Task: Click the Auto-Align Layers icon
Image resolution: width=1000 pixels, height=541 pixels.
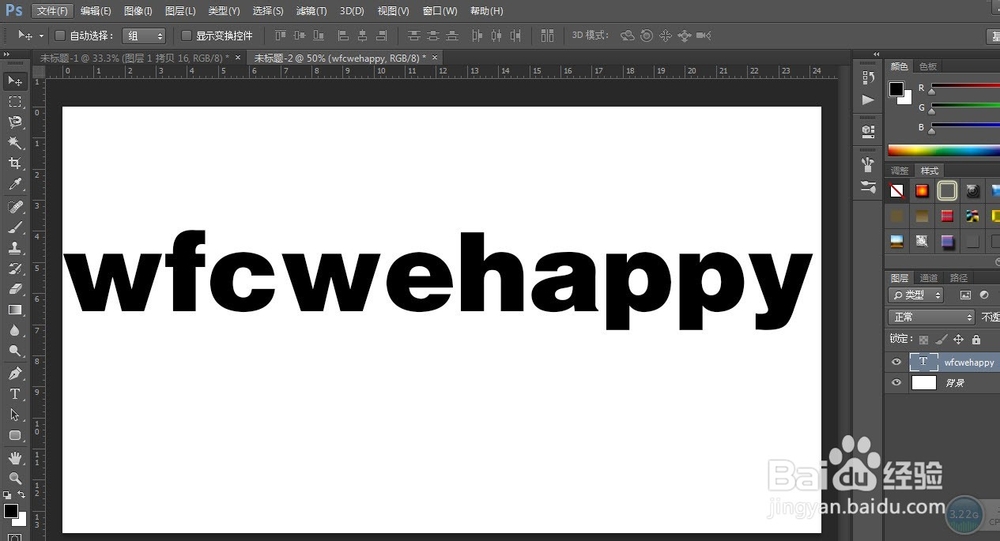Action: (547, 36)
